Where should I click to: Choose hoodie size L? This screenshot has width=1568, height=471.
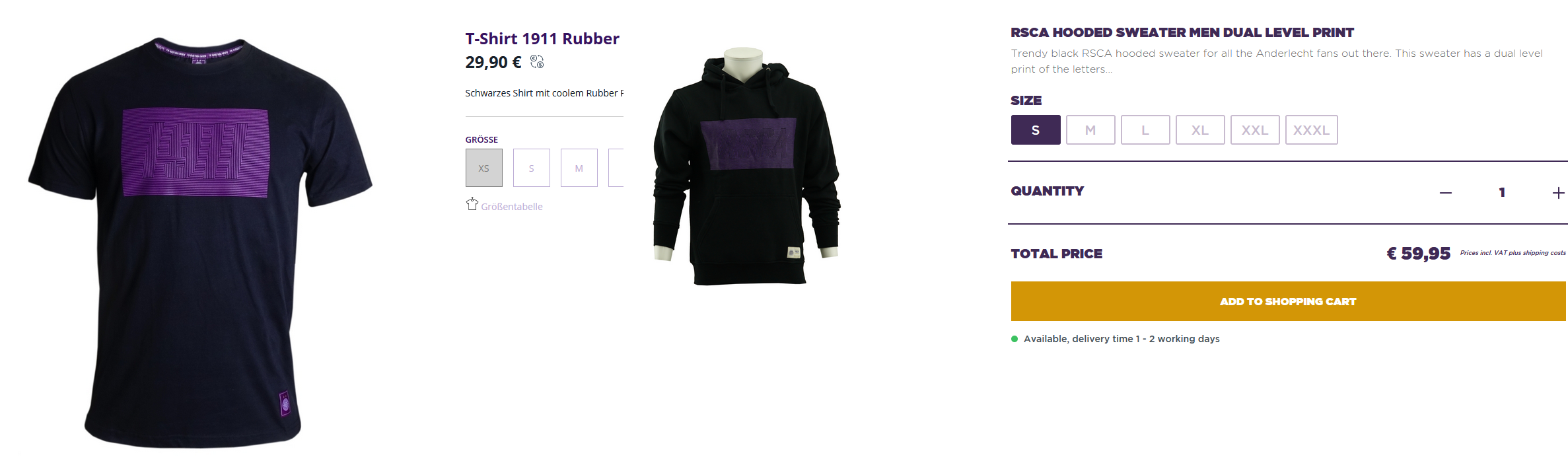[x=1145, y=130]
